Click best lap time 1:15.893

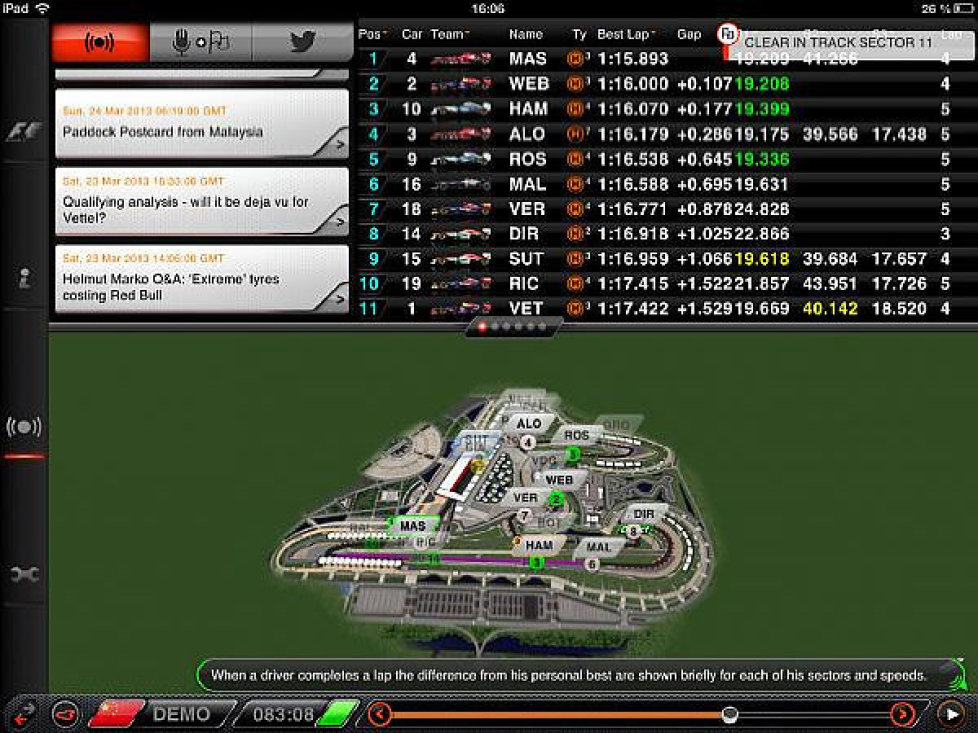(632, 59)
